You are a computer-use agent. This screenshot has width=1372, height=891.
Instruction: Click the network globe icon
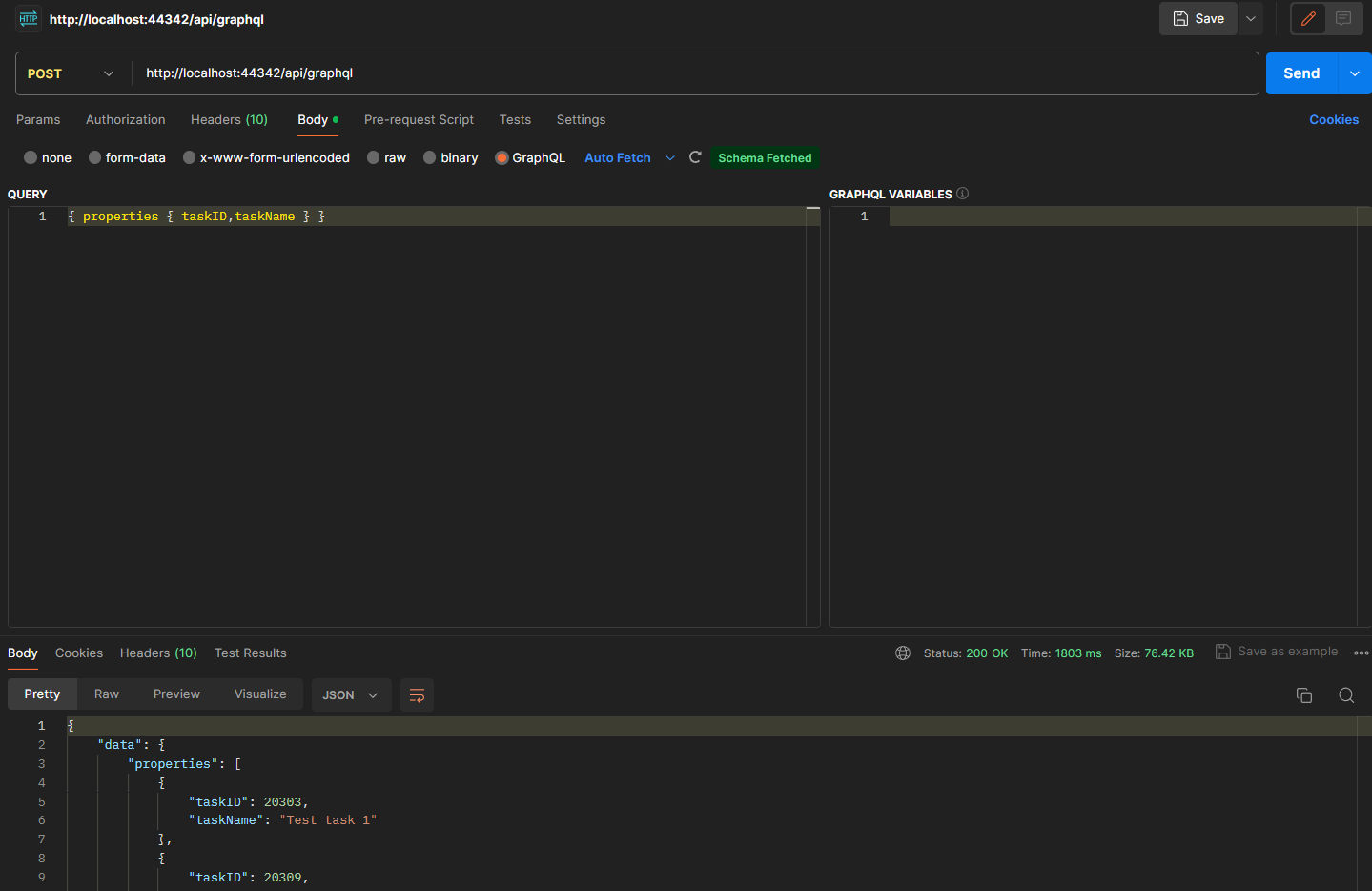pyautogui.click(x=902, y=653)
